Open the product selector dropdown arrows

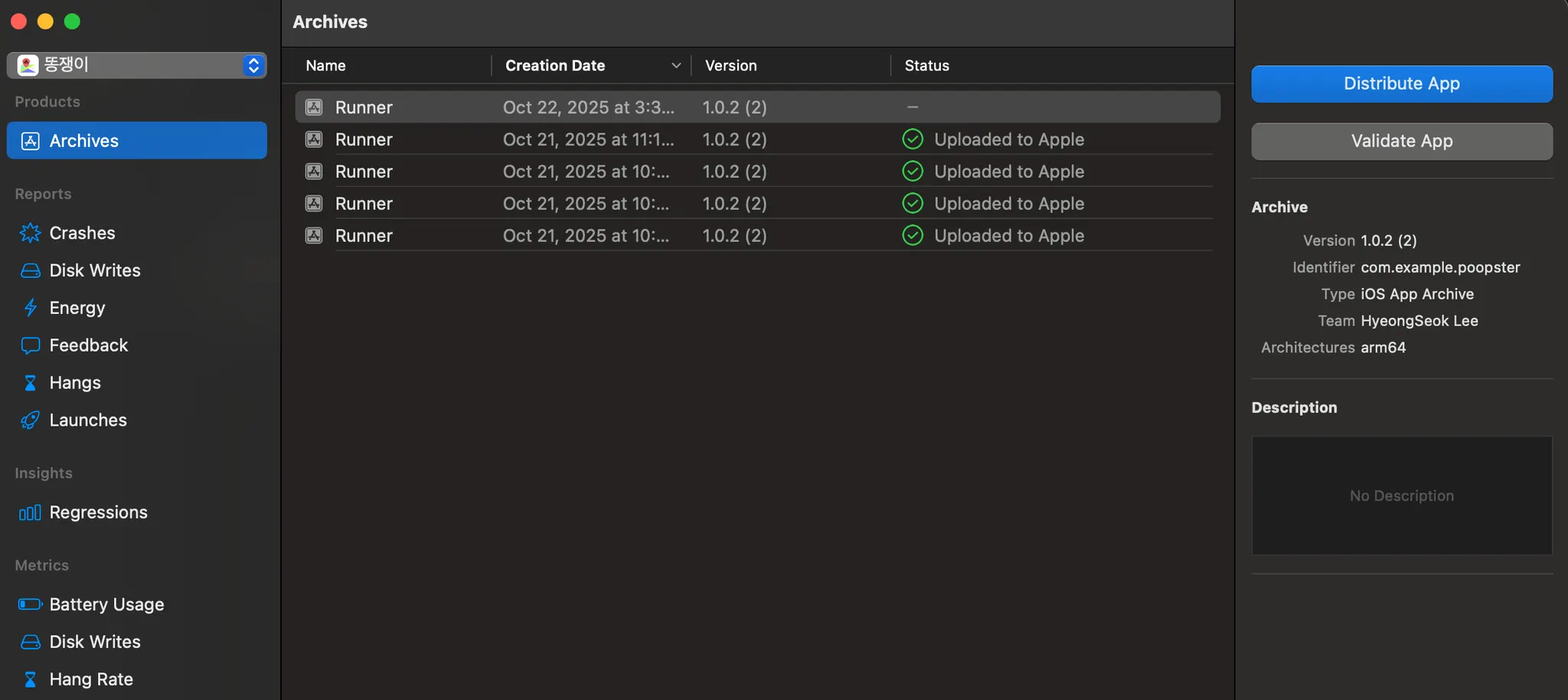(253, 65)
